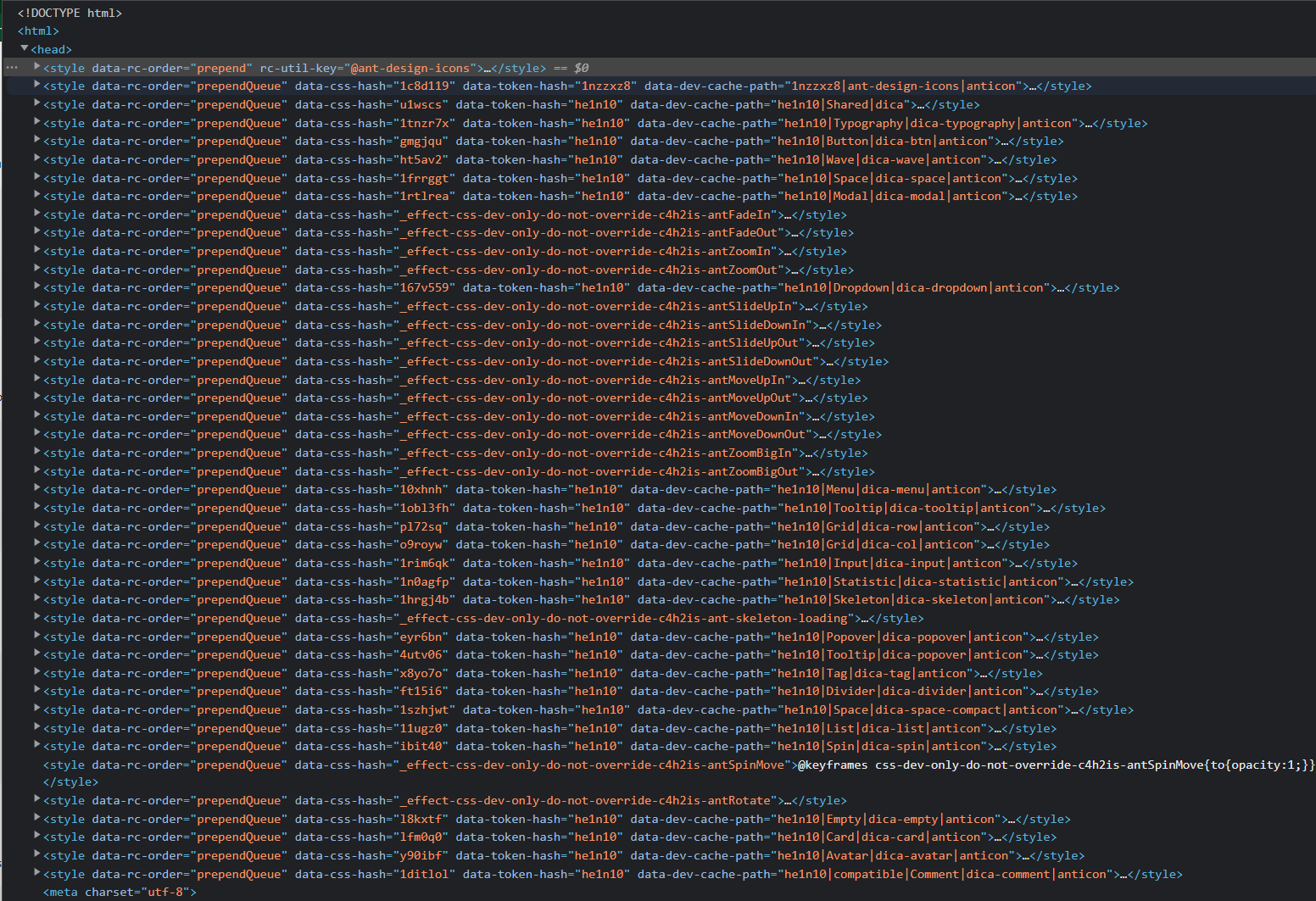Expand the Dropdown style node with hash "167v559"
Screen dimensions: 1316x901
coord(36,287)
